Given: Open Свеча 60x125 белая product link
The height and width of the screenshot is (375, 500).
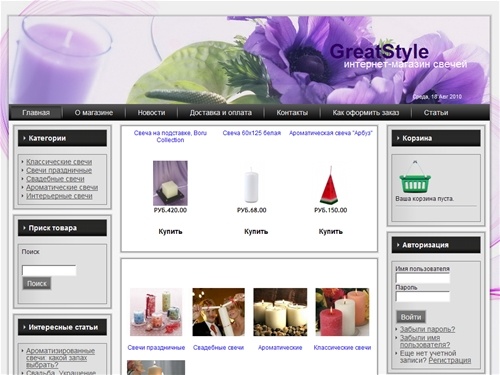Looking at the screenshot, I should [x=252, y=133].
